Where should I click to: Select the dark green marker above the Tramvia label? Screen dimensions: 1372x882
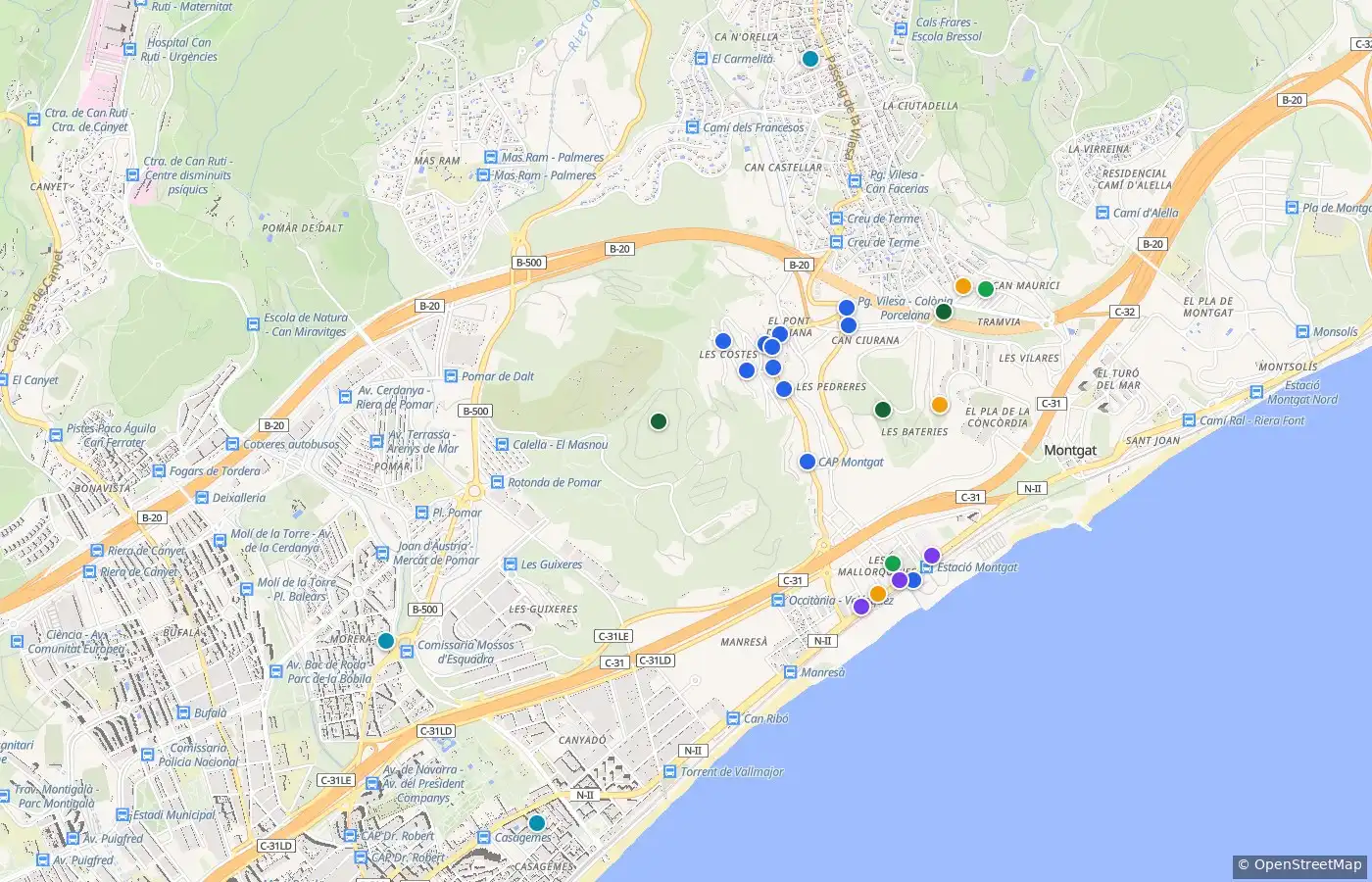944,312
